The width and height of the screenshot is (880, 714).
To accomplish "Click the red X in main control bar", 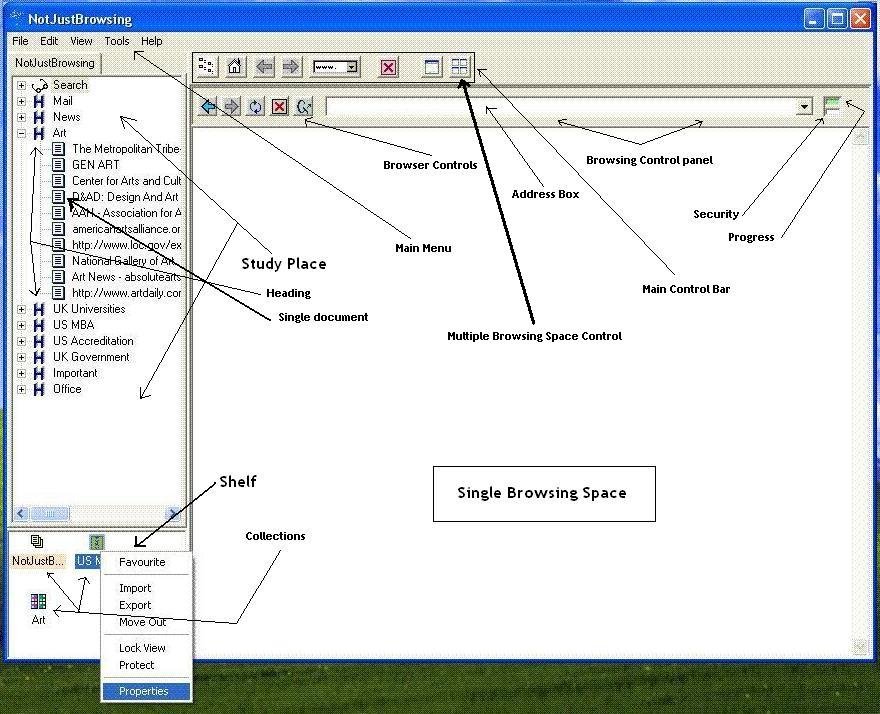I will 388,67.
